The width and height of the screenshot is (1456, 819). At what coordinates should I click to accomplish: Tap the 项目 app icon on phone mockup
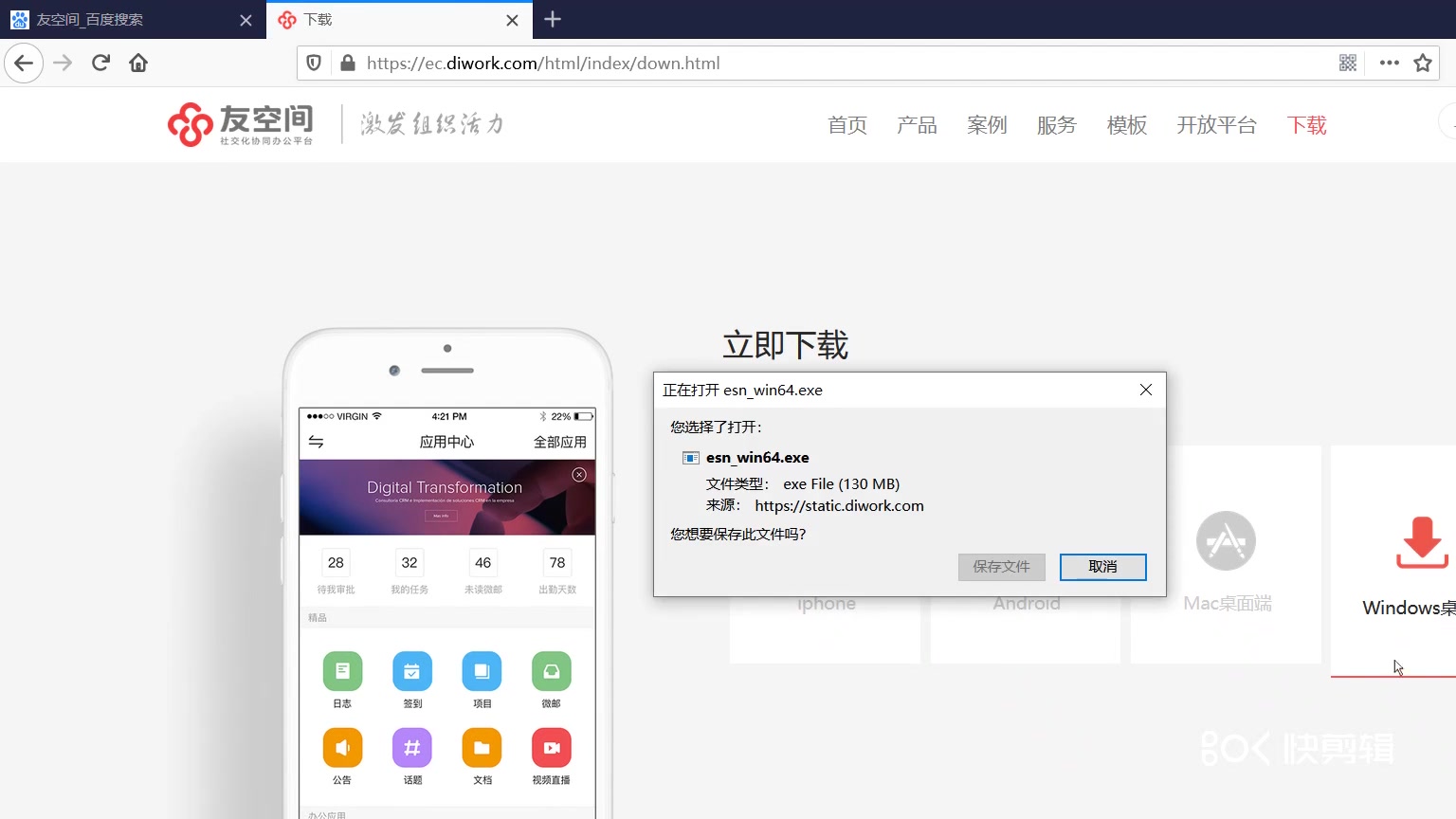[482, 671]
